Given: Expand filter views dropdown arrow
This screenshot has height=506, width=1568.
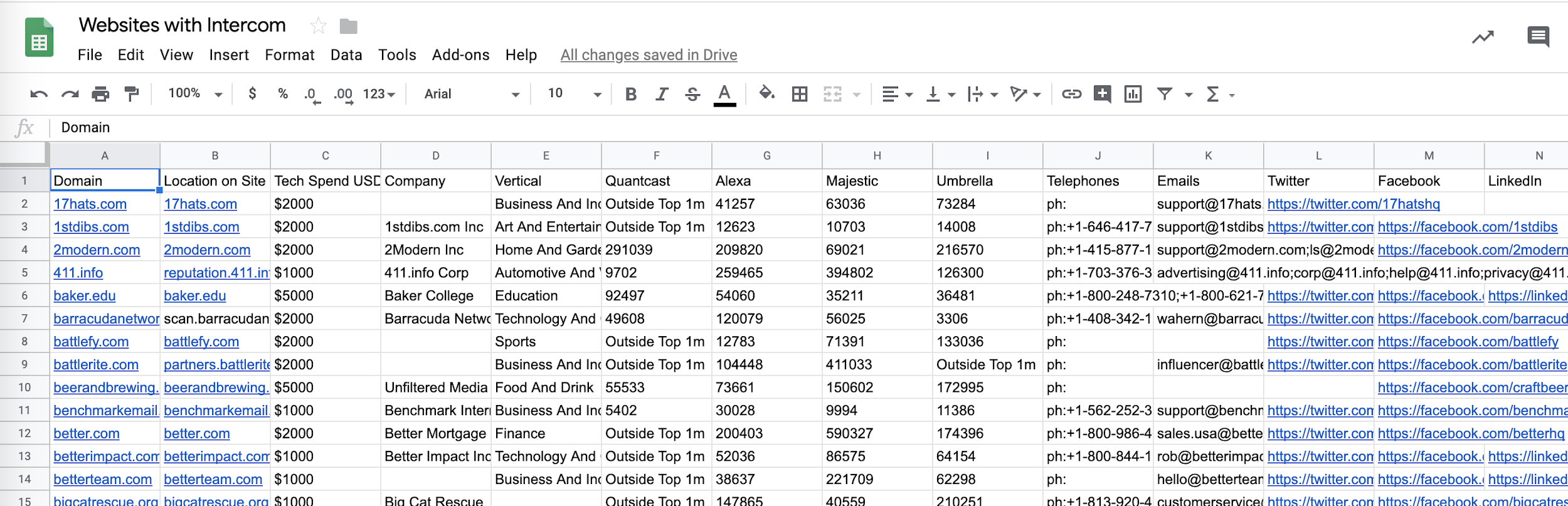Looking at the screenshot, I should pos(1189,95).
